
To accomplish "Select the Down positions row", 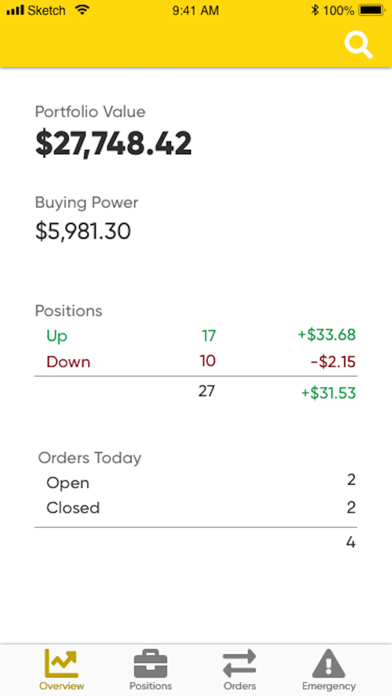I will point(196,362).
